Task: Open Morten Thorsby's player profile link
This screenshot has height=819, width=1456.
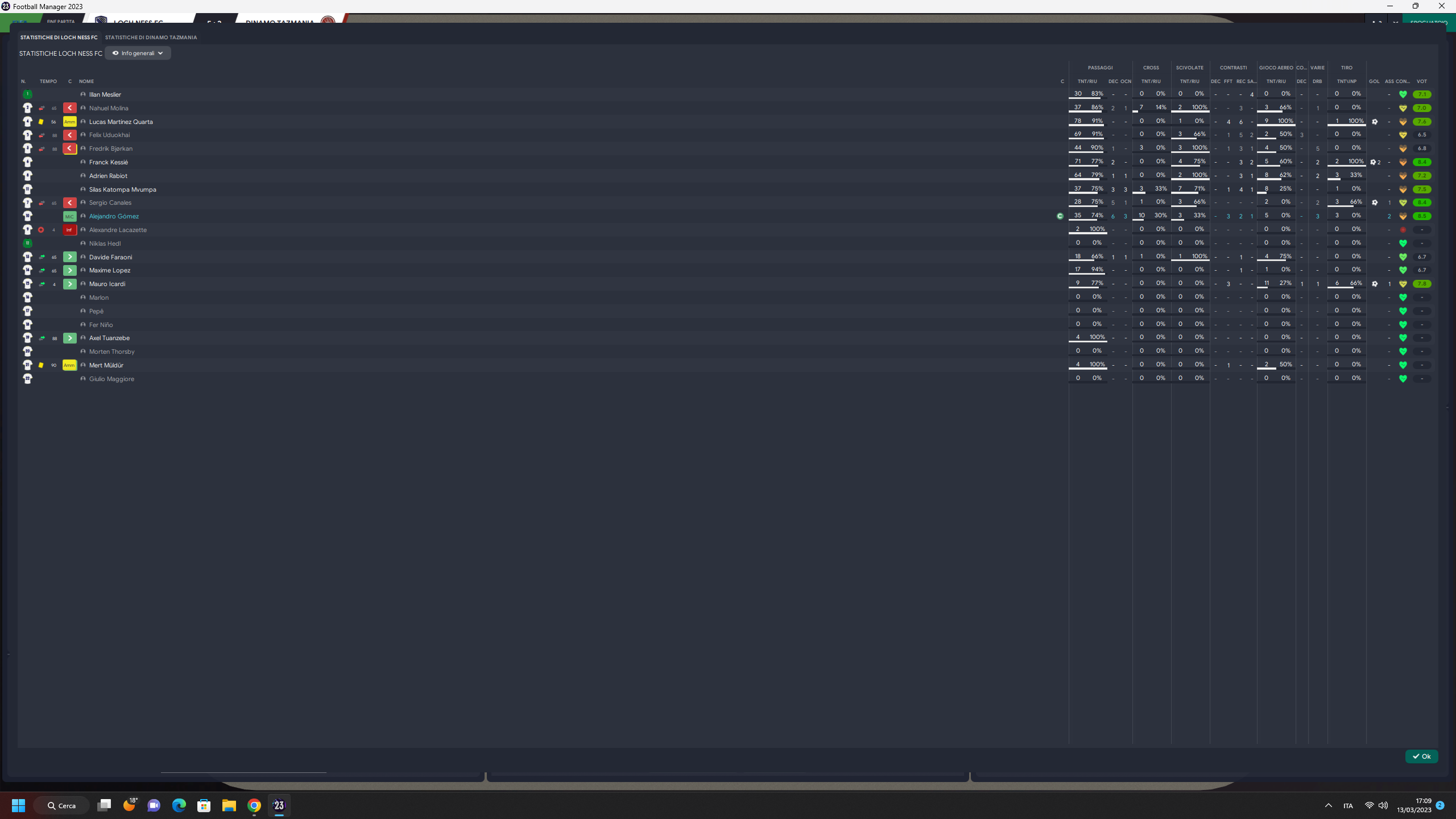Action: point(112,351)
